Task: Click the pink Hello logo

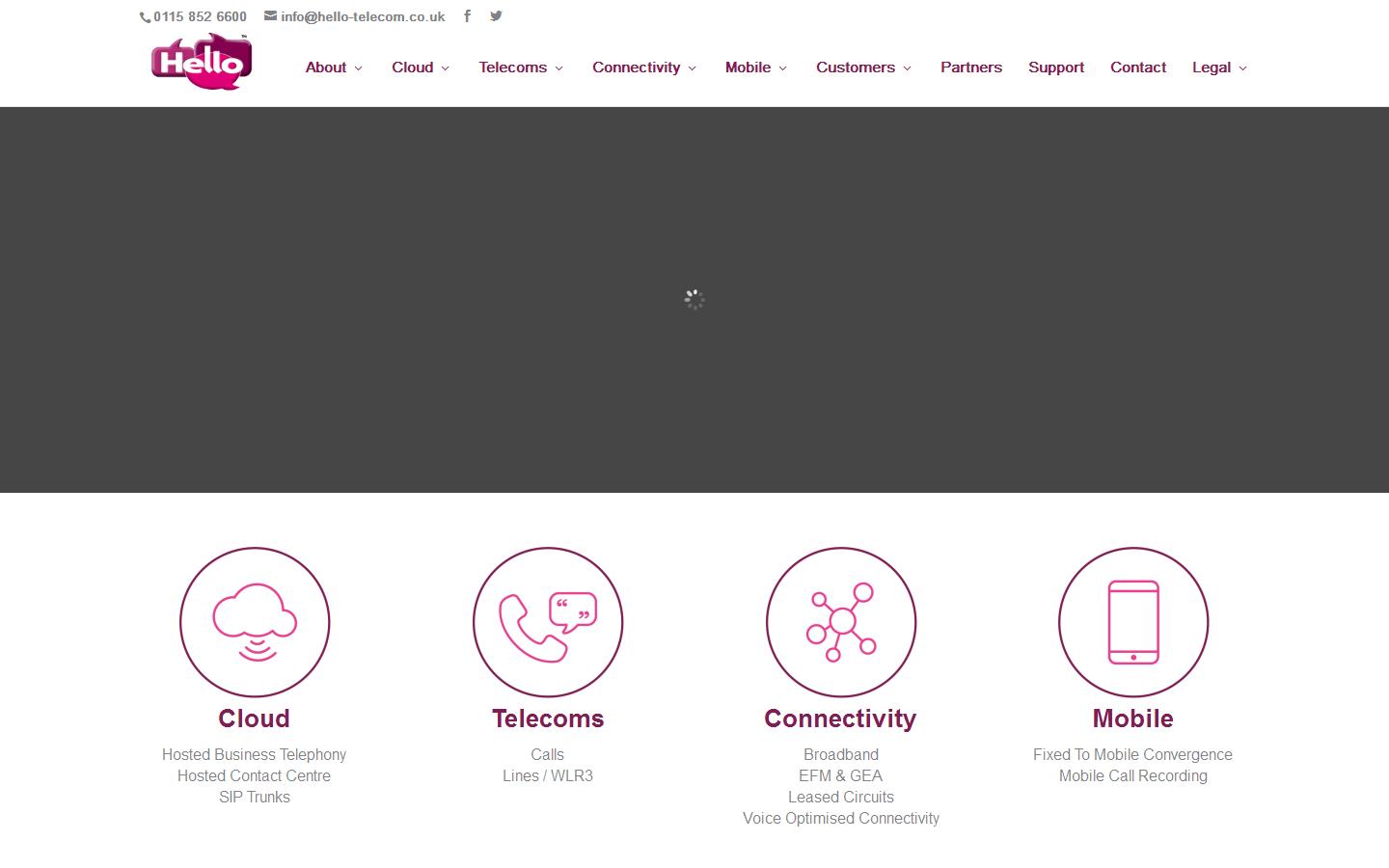Action: pyautogui.click(x=201, y=60)
